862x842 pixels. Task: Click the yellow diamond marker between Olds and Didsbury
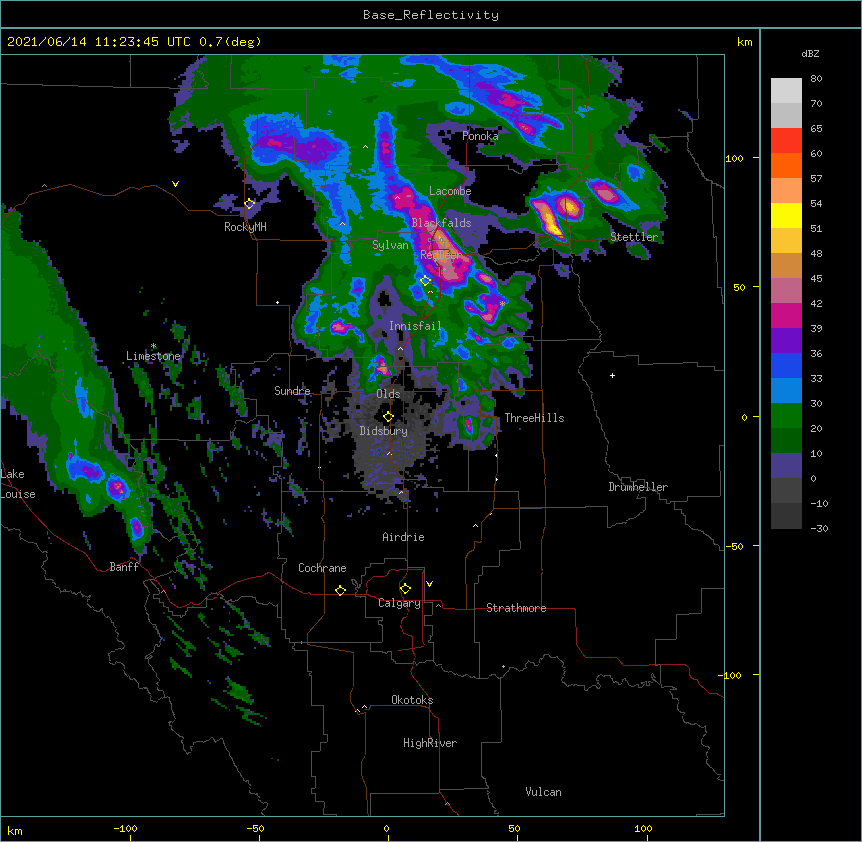pos(389,417)
